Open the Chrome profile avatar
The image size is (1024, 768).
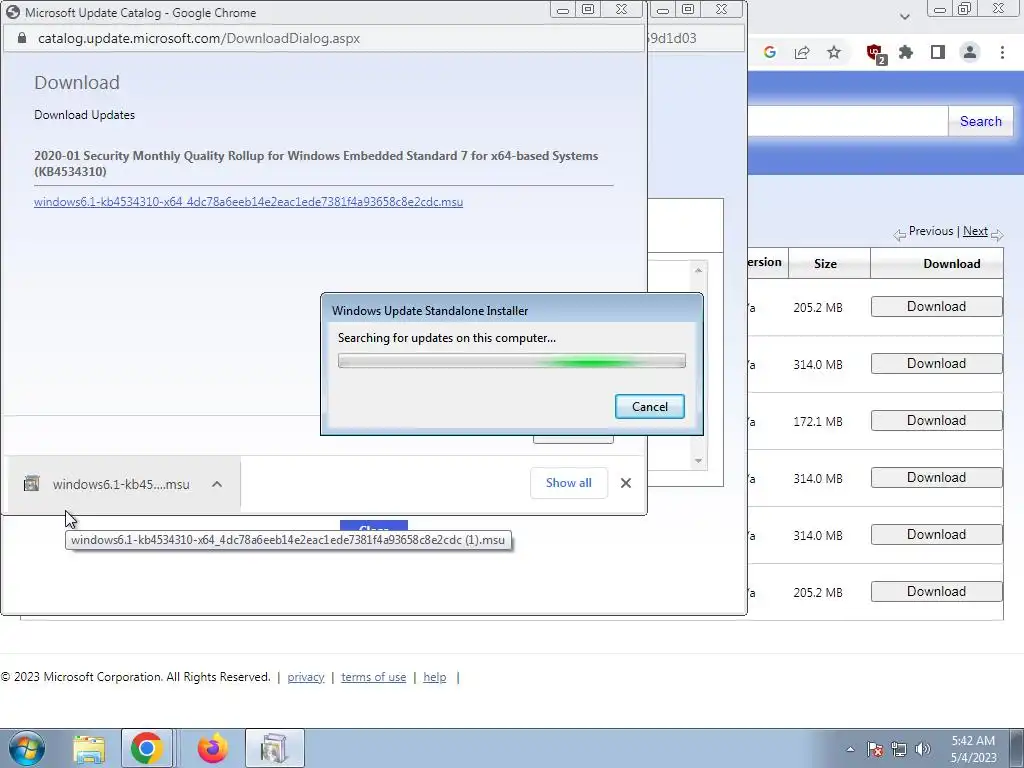[970, 52]
